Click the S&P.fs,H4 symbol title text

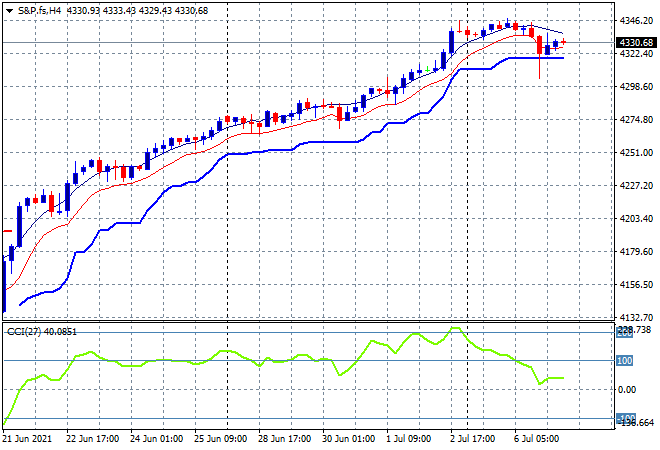(x=40, y=11)
